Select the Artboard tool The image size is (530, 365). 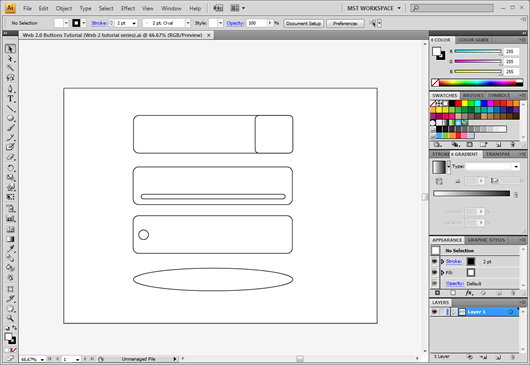[10, 289]
